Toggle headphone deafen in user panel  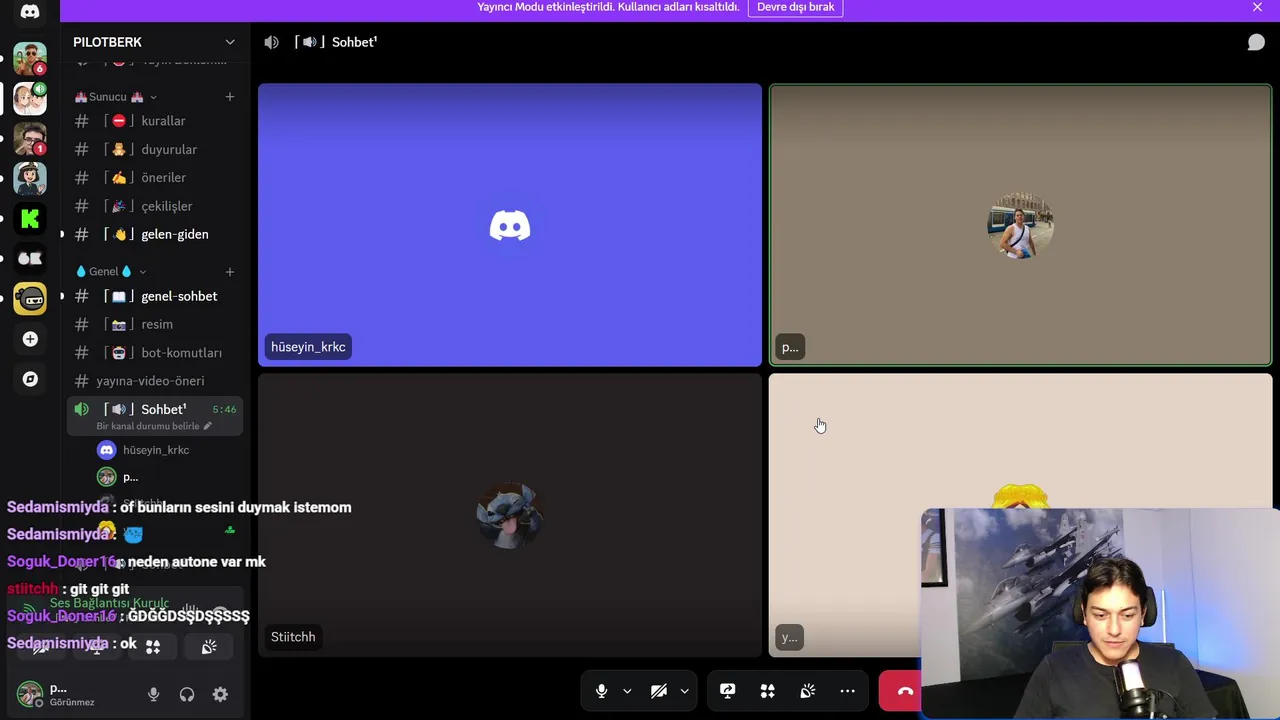tap(187, 694)
